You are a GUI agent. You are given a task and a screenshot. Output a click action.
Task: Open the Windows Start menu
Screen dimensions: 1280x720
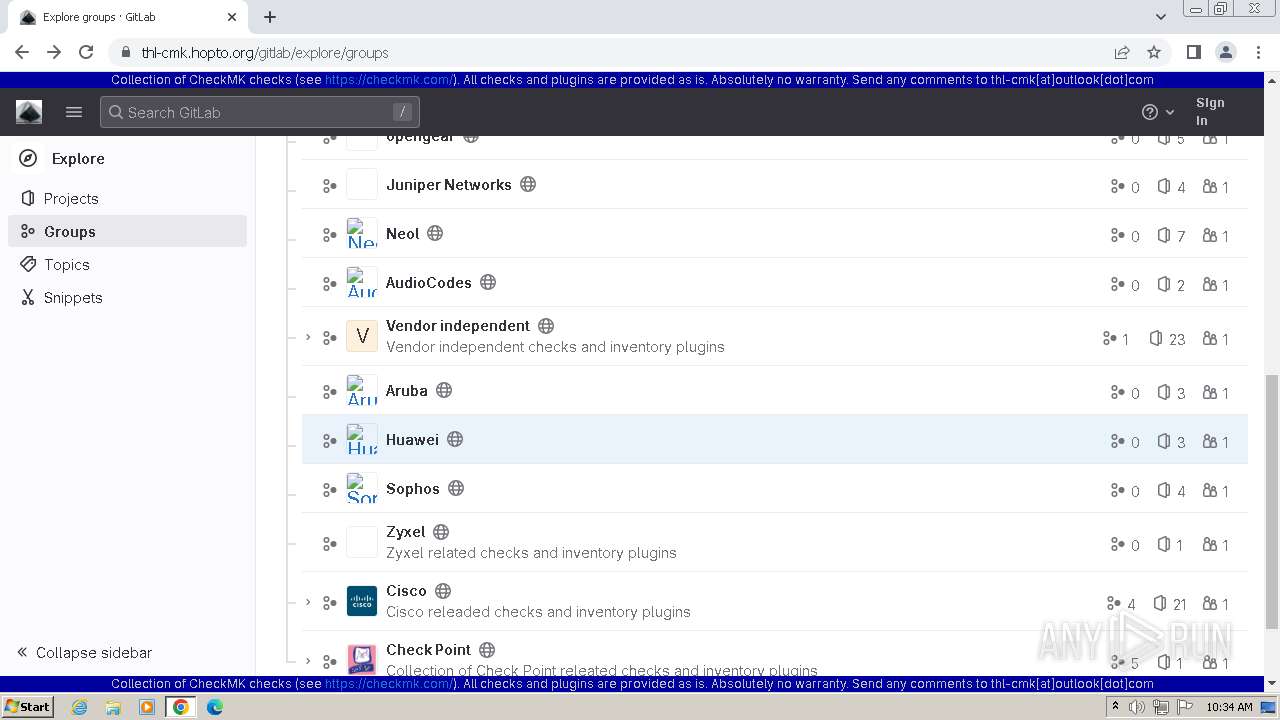tap(27, 706)
